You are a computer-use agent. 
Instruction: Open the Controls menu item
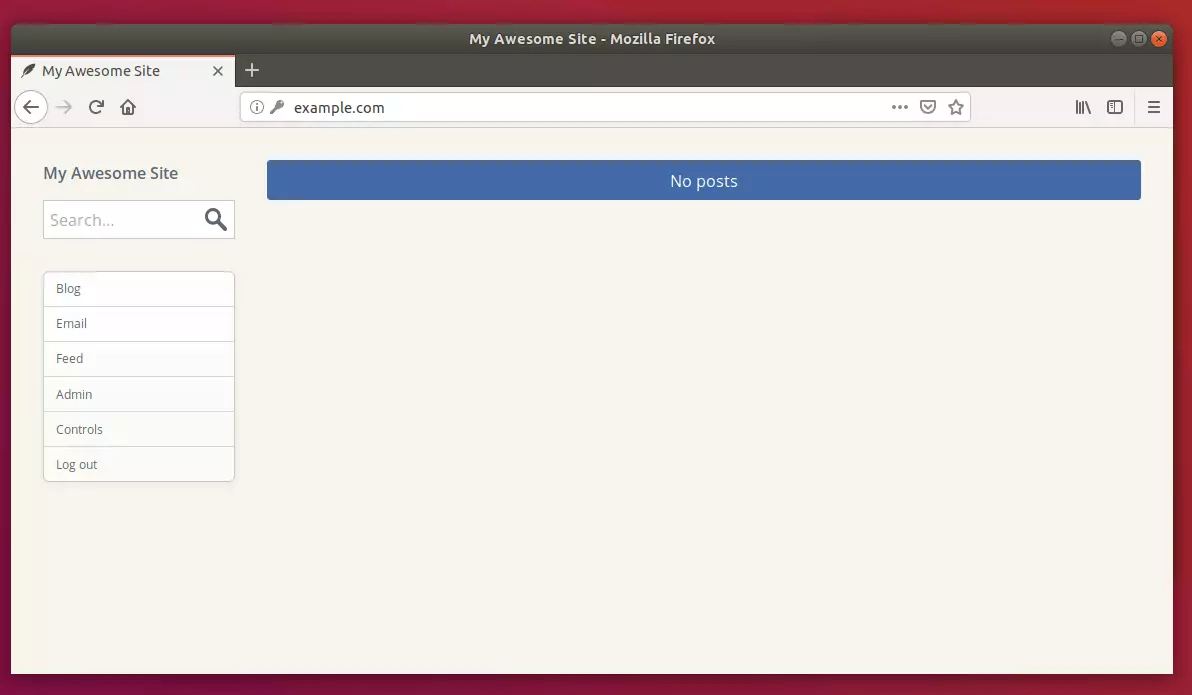coord(139,429)
